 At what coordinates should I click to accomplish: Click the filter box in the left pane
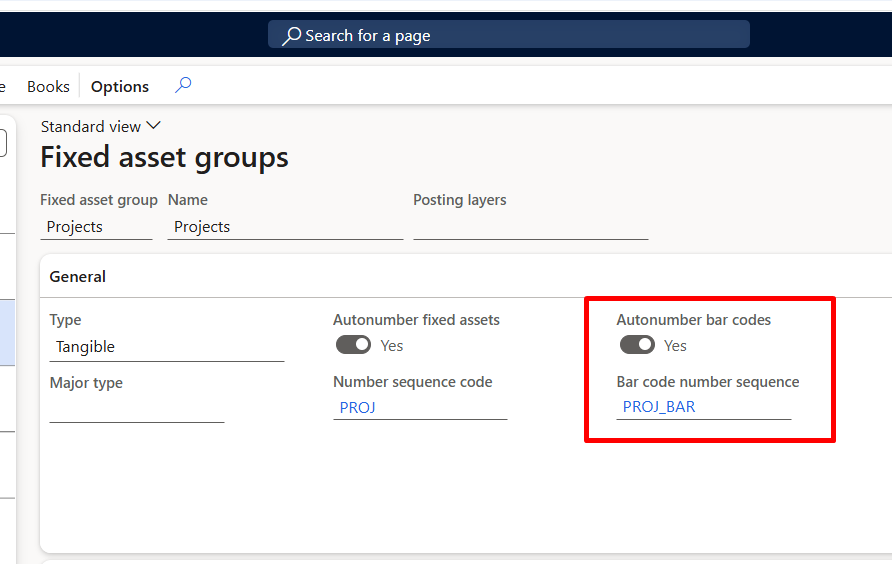(x=4, y=144)
